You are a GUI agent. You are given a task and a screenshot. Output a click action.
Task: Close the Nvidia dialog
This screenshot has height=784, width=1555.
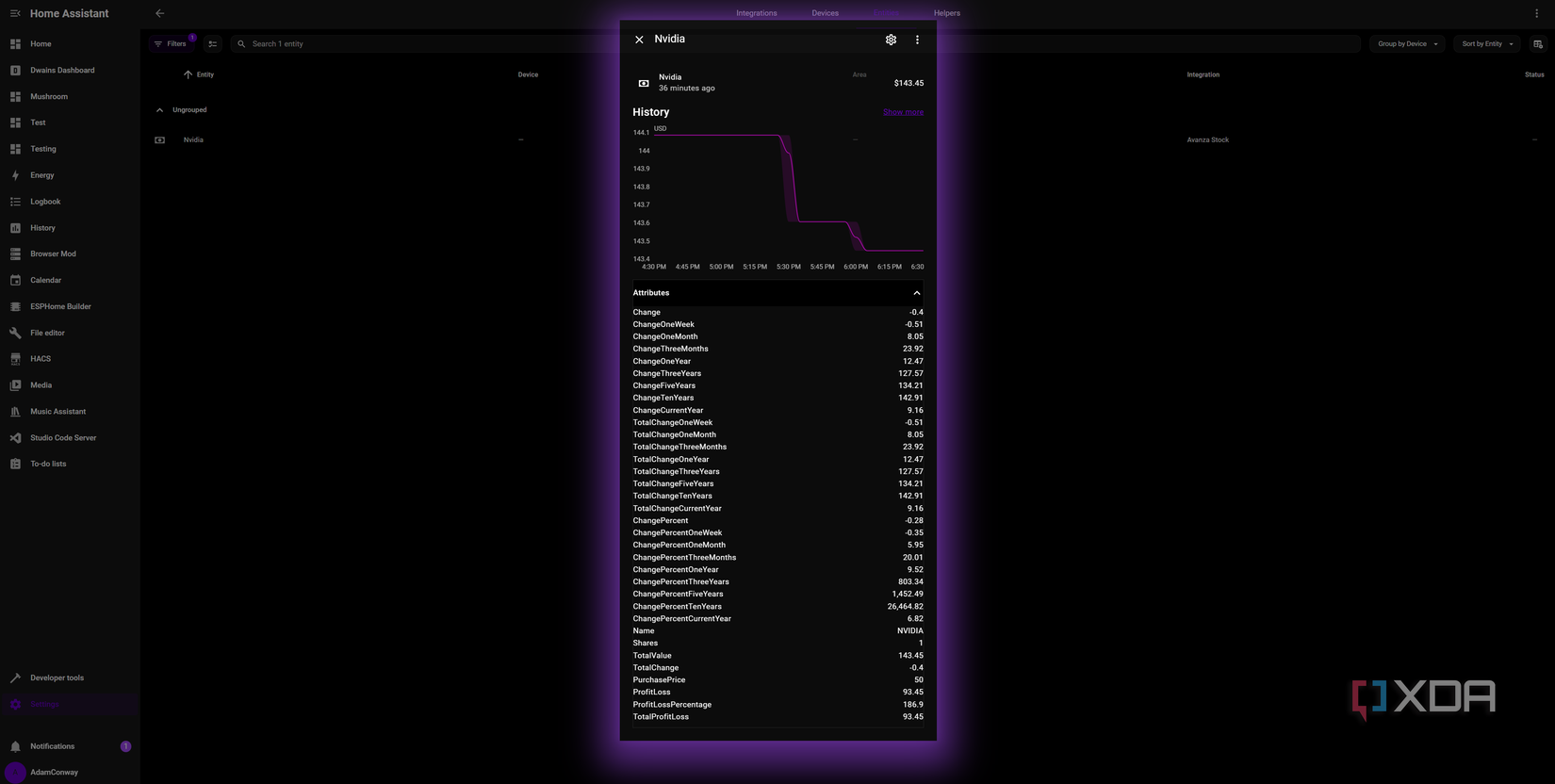(639, 40)
